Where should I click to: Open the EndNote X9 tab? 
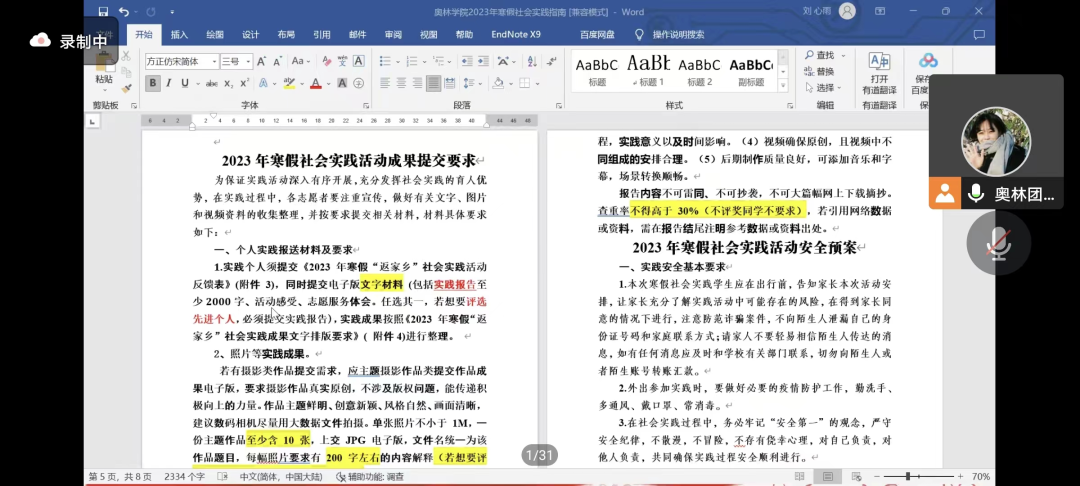coord(516,34)
